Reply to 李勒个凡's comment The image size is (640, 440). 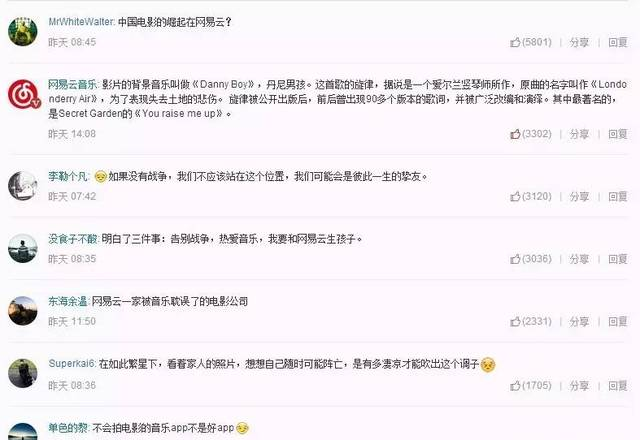click(x=618, y=196)
